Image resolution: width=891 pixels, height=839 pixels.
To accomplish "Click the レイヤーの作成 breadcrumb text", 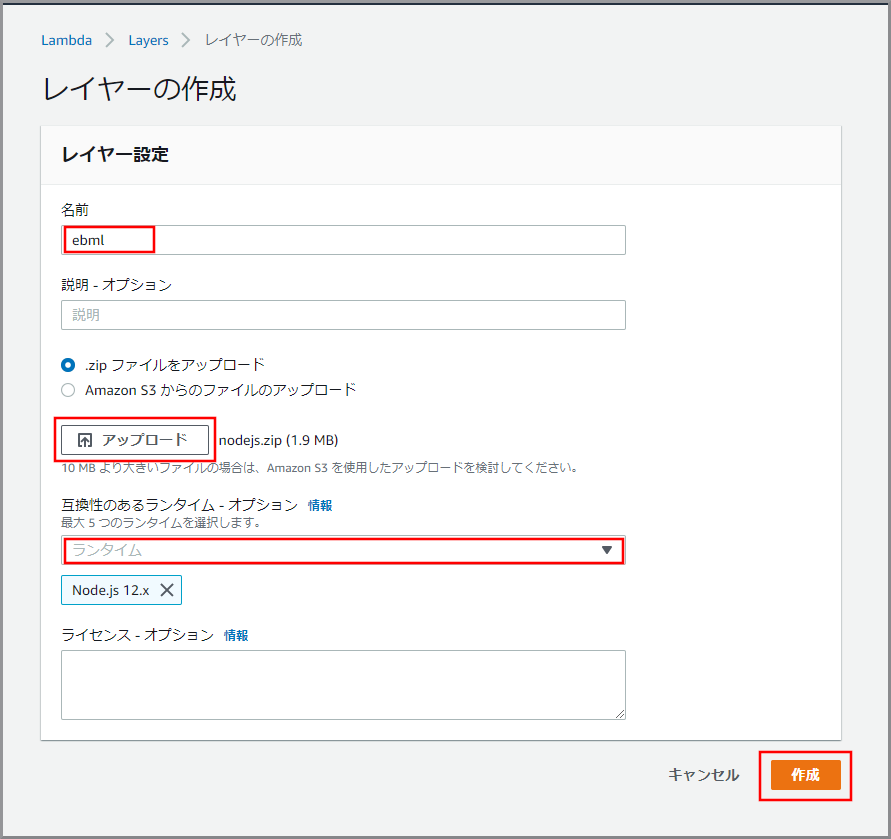I will pos(253,40).
